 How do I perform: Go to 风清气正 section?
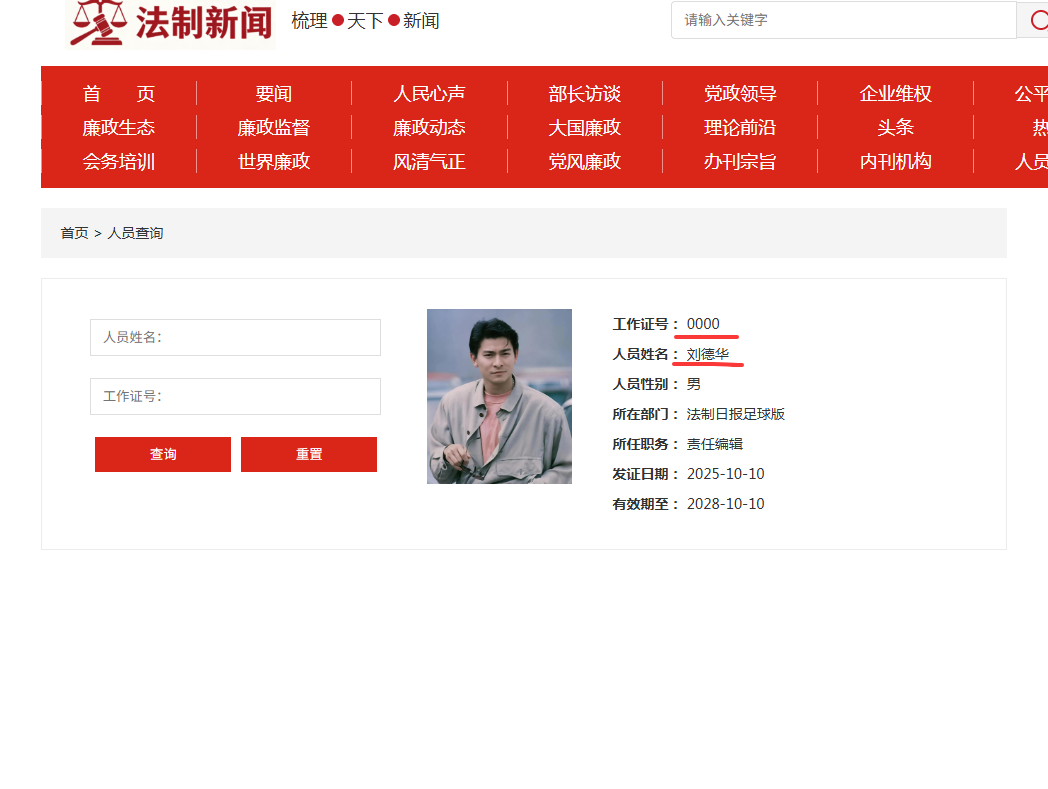(x=427, y=161)
